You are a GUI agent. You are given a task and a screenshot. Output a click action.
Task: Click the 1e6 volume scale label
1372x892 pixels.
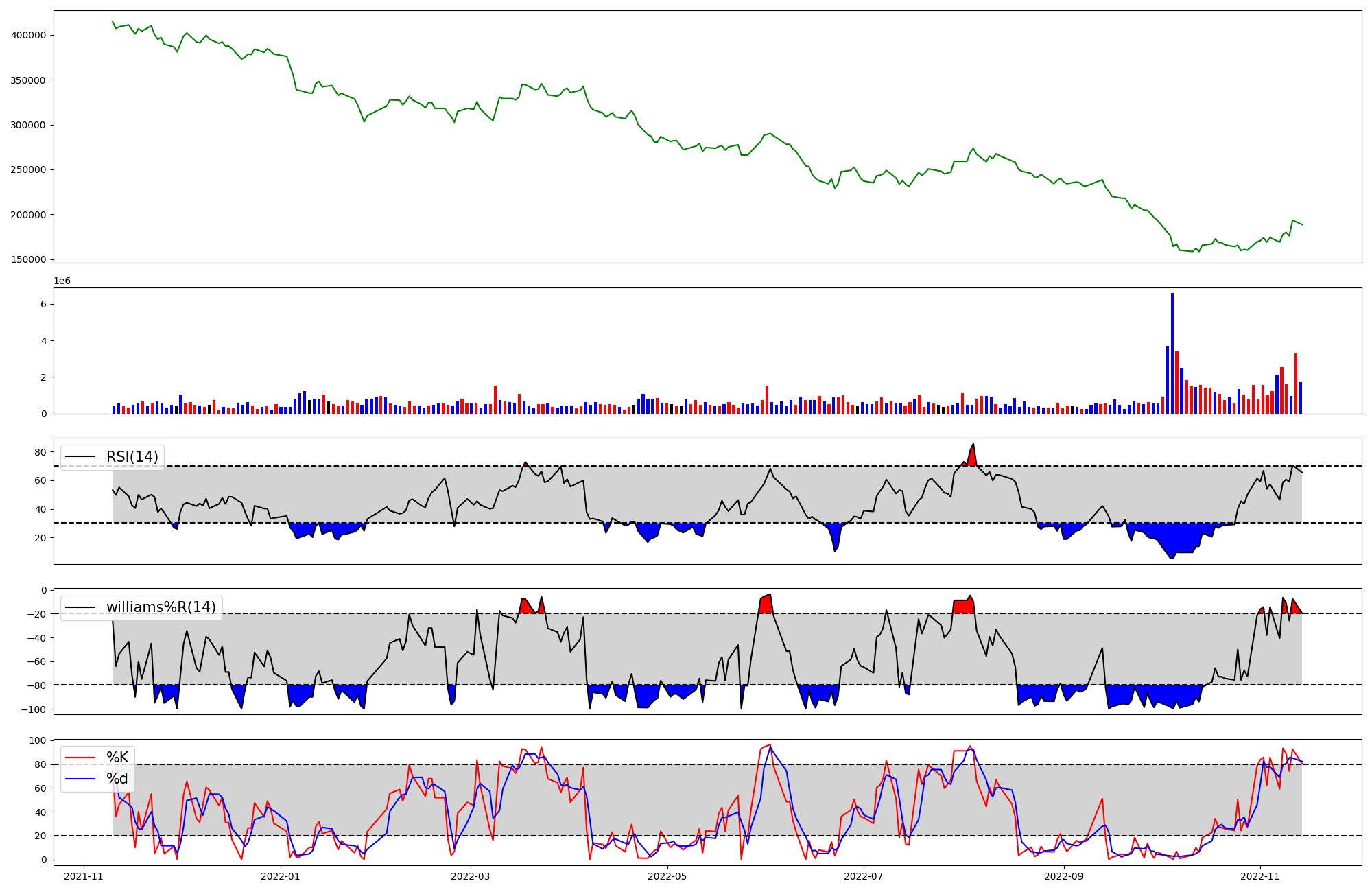(x=62, y=281)
